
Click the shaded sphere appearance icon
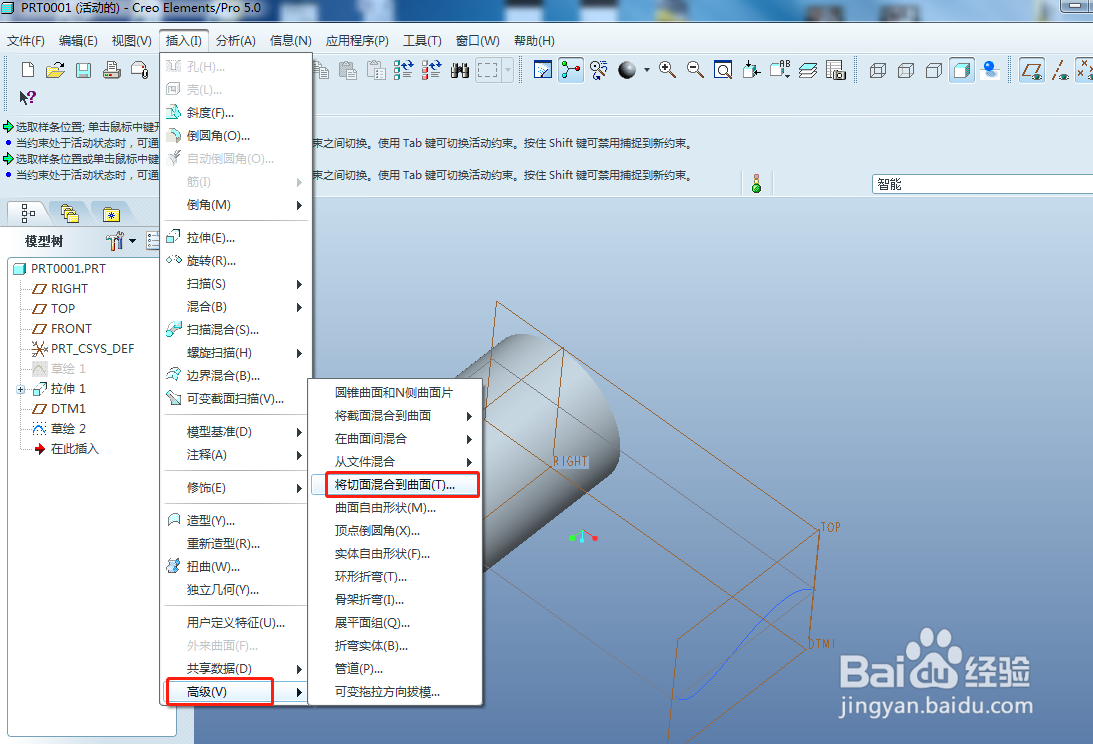(627, 70)
